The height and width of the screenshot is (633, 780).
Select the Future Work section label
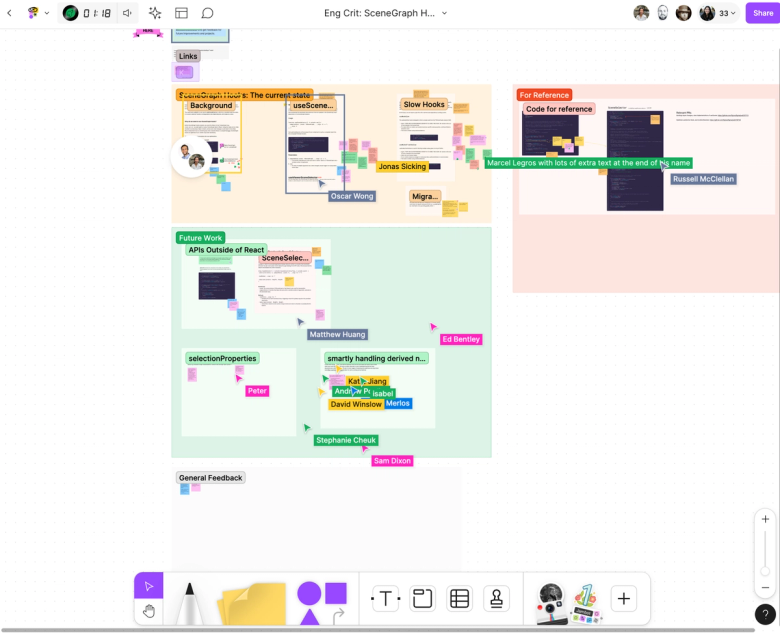pyautogui.click(x=200, y=238)
